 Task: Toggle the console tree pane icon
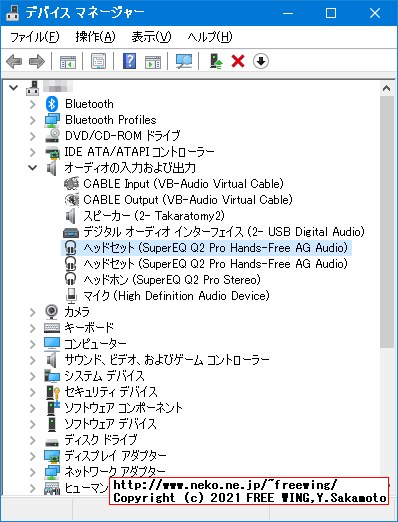click(68, 62)
